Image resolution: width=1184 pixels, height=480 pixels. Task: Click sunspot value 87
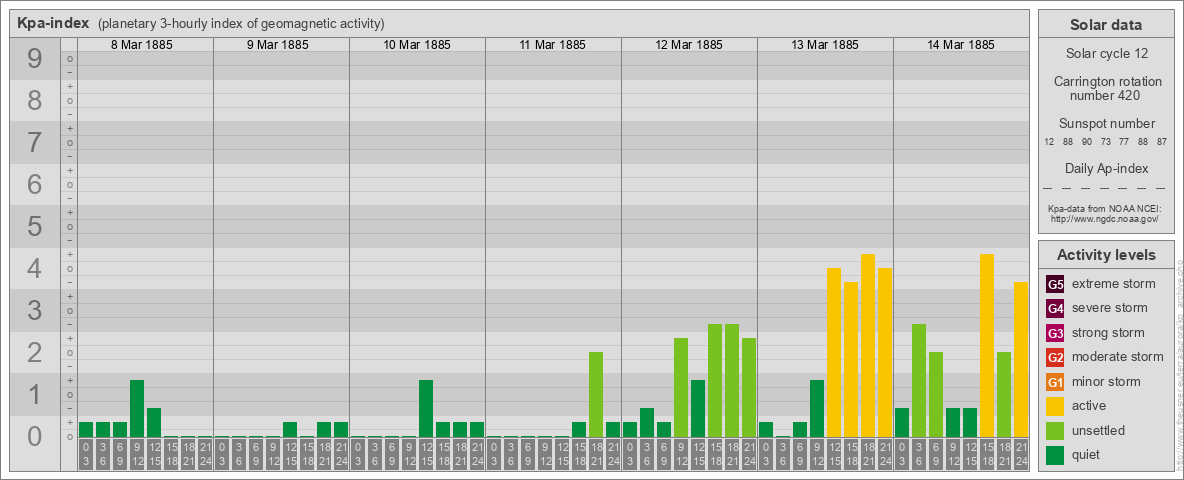(1162, 142)
